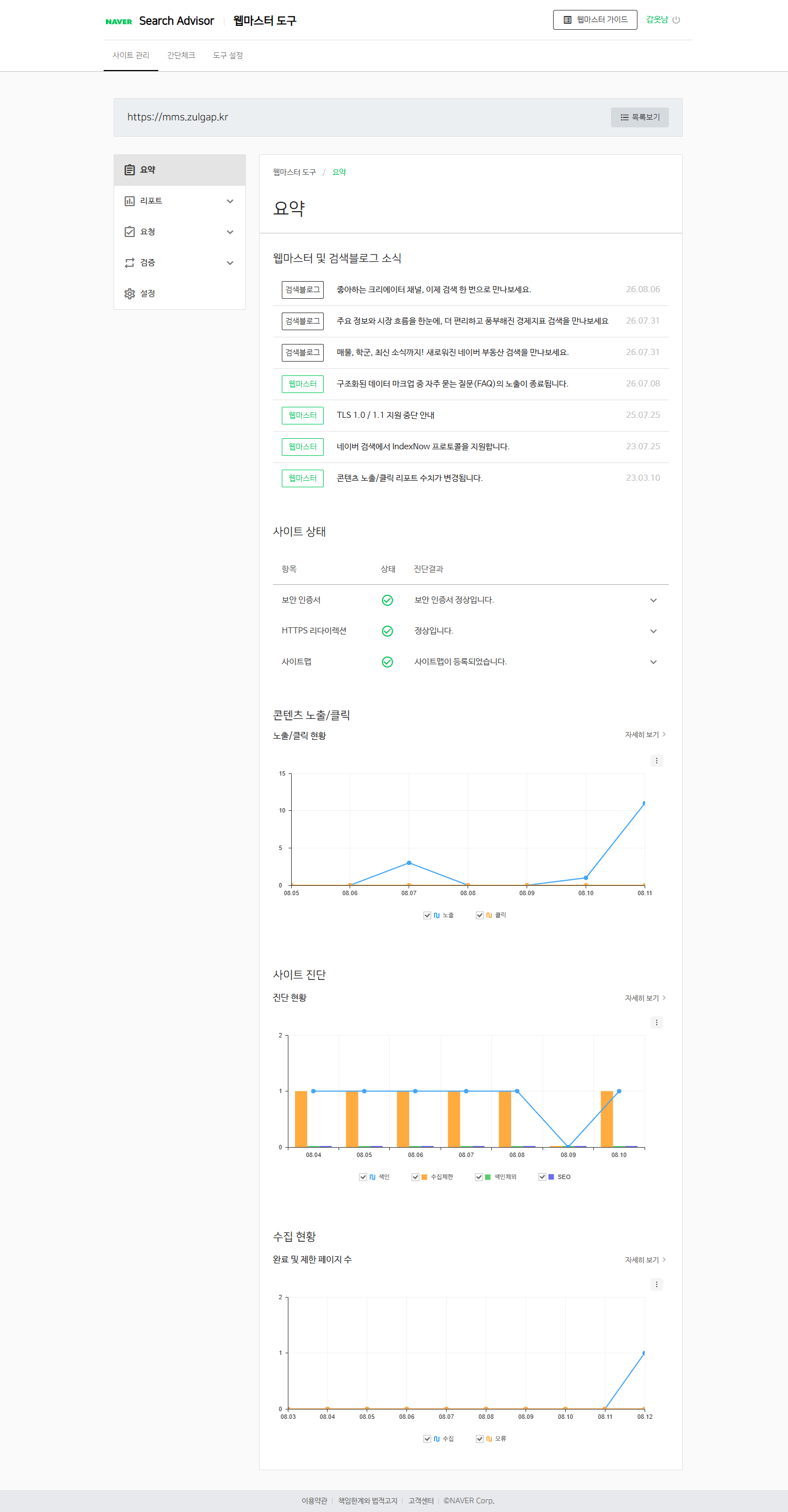Open 자세히 보기 for 진단 현황
Image resolution: width=788 pixels, height=1512 pixels.
pyautogui.click(x=645, y=998)
